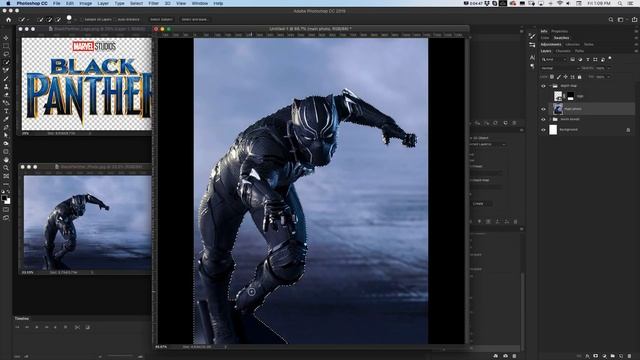The width and height of the screenshot is (640, 360).
Task: Switch to the Channels tab
Action: point(563,51)
